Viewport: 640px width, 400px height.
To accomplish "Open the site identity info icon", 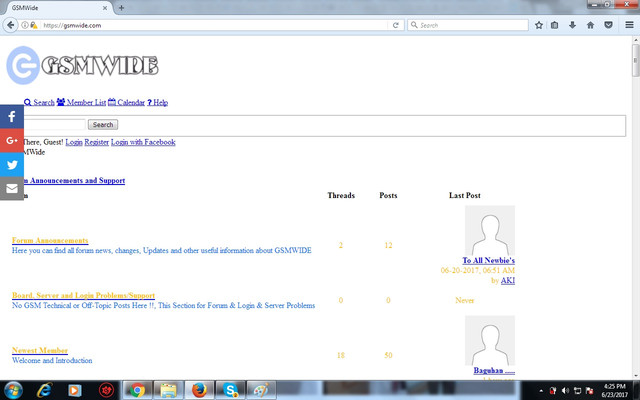I will [x=25, y=25].
